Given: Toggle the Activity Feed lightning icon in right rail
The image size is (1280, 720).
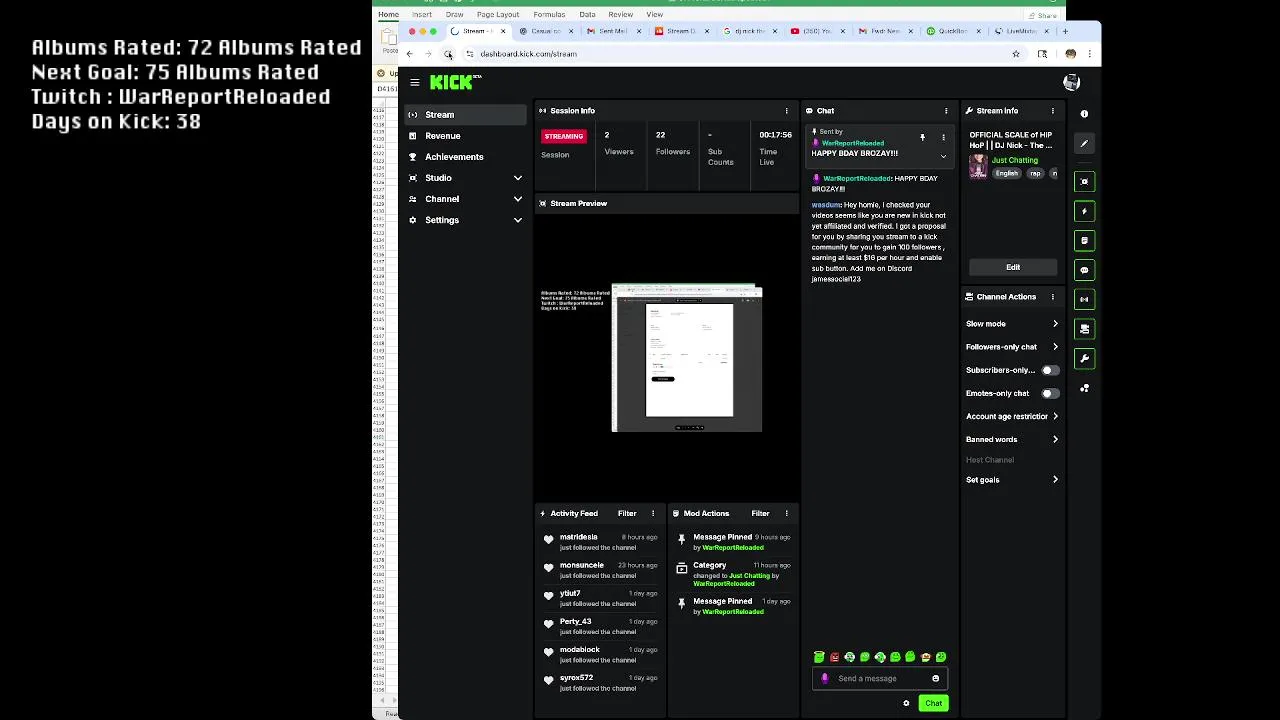Looking at the screenshot, I should click(1084, 211).
